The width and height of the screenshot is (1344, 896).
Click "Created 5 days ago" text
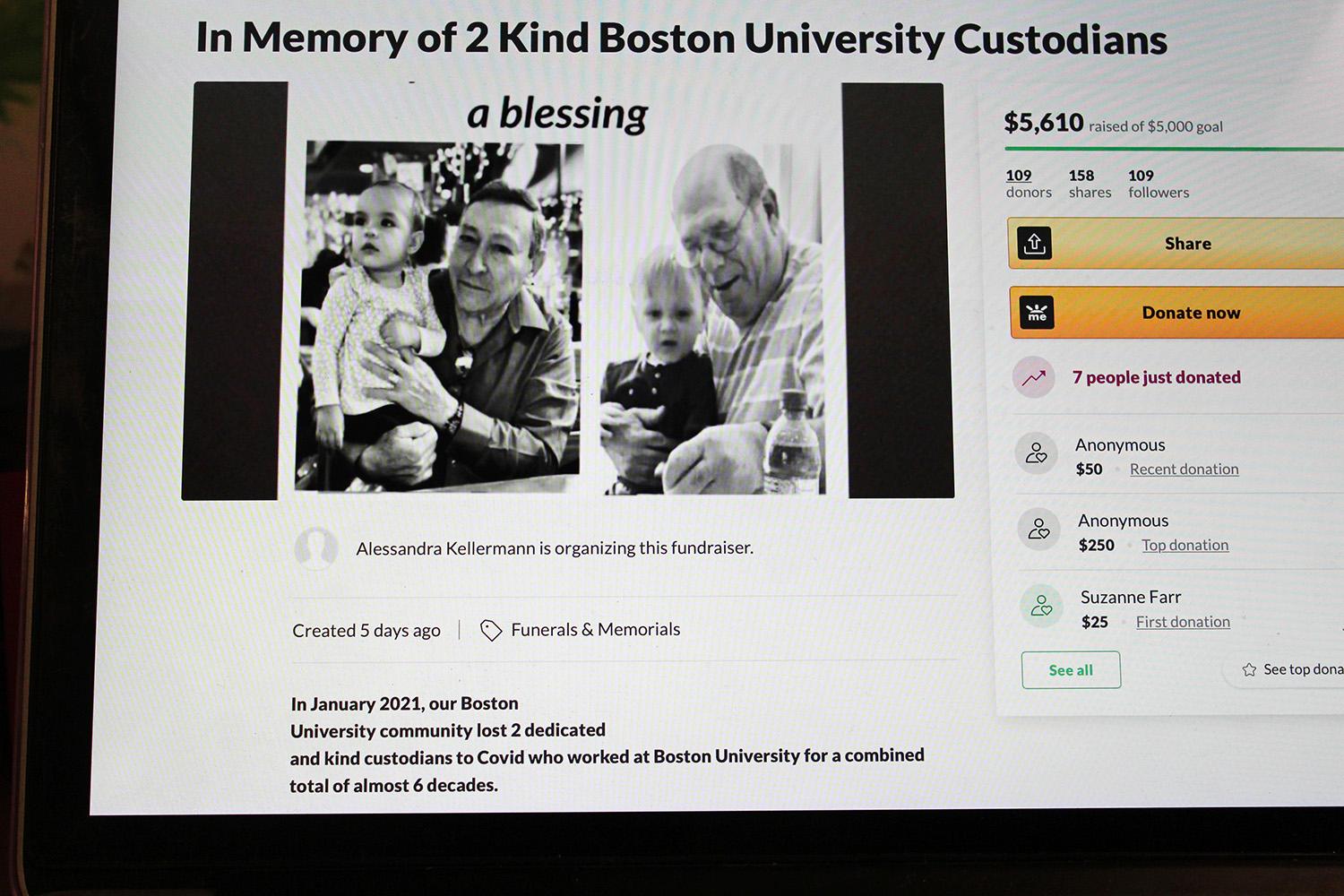click(366, 631)
